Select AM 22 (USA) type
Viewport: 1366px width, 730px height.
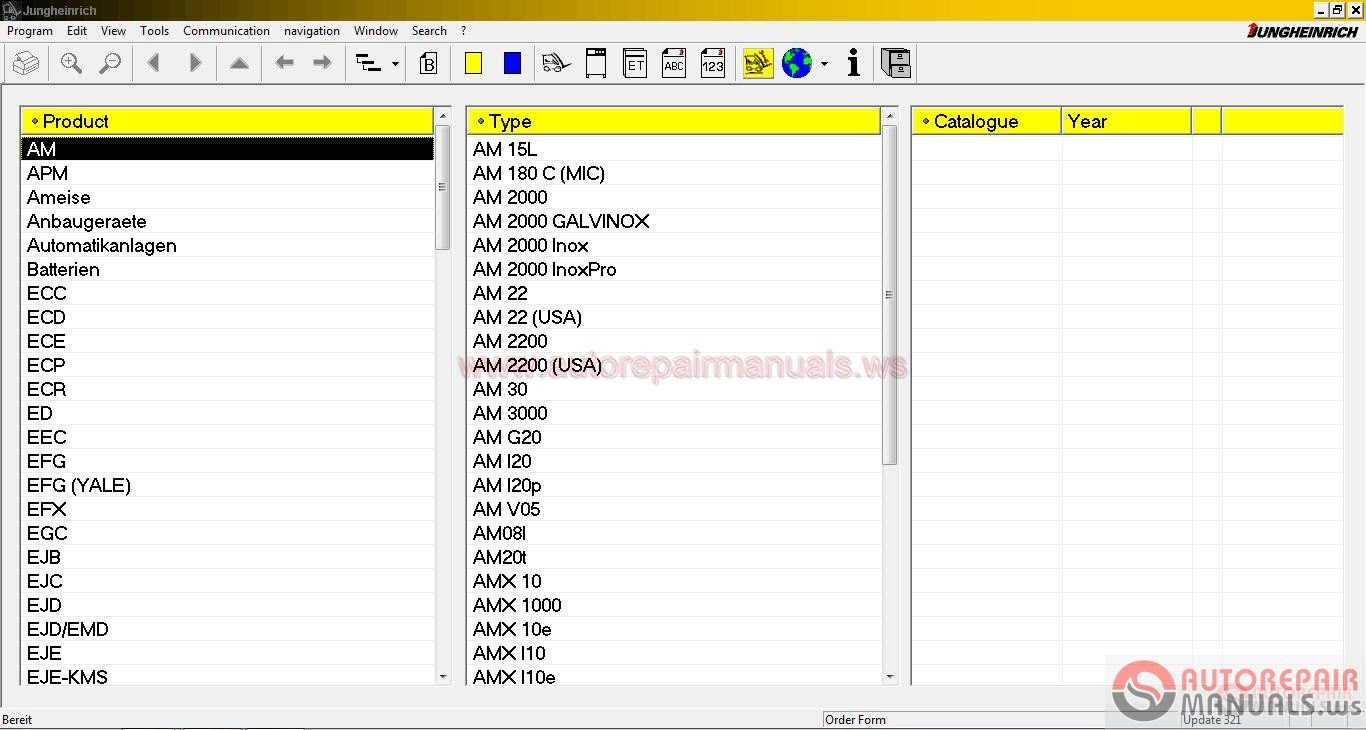pos(674,317)
